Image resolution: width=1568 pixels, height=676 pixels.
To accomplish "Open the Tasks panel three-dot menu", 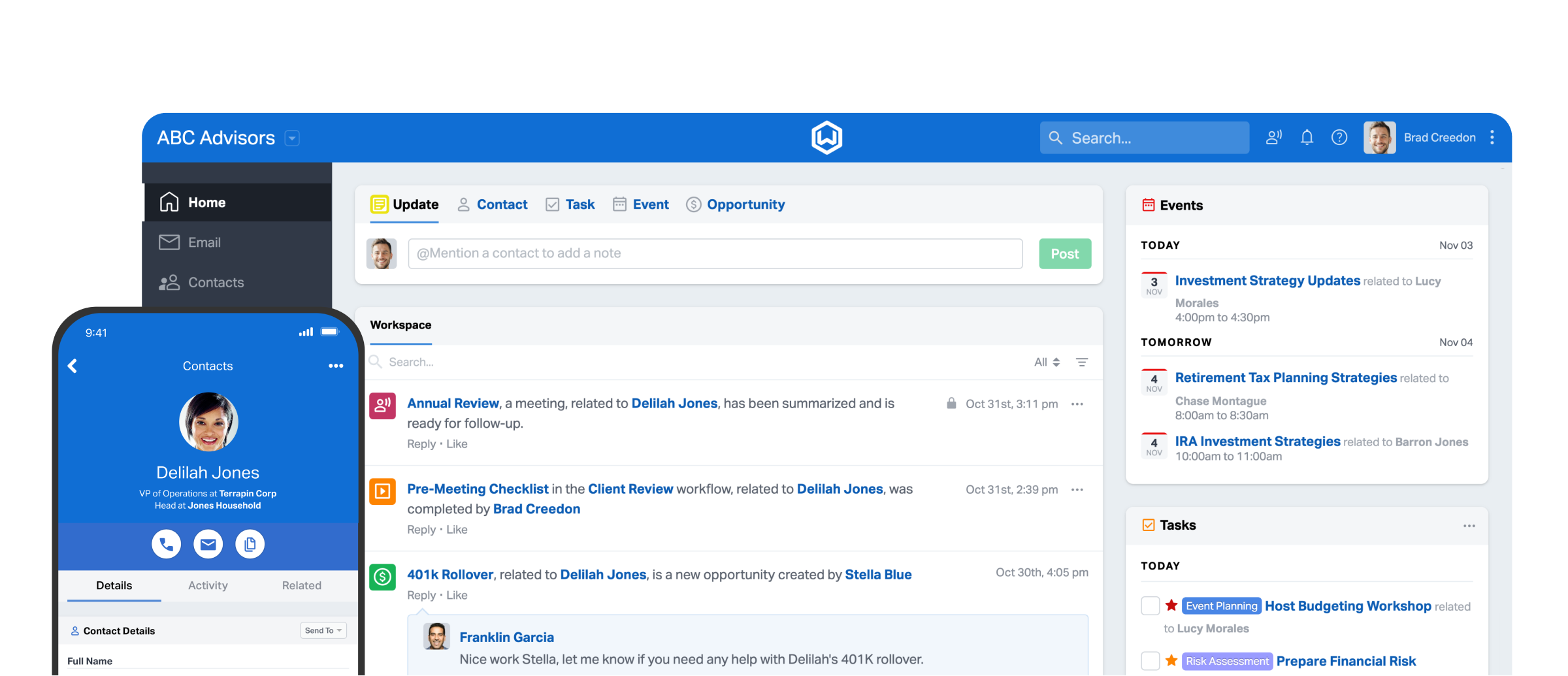I will 1469,526.
